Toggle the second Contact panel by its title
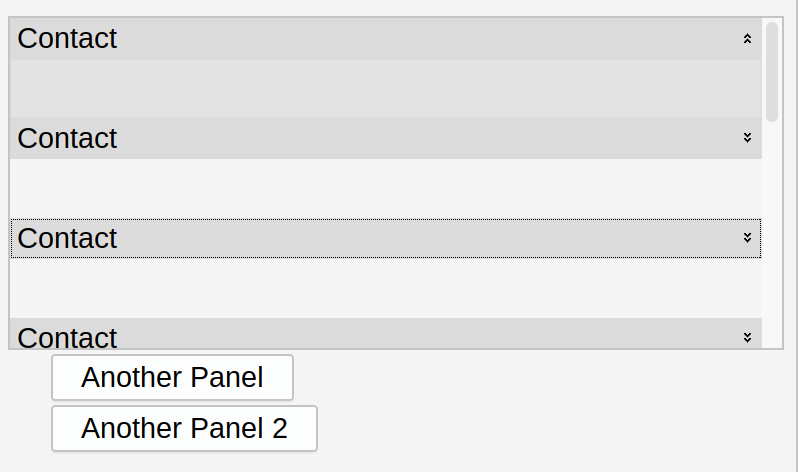The width and height of the screenshot is (798, 472). tap(67, 138)
